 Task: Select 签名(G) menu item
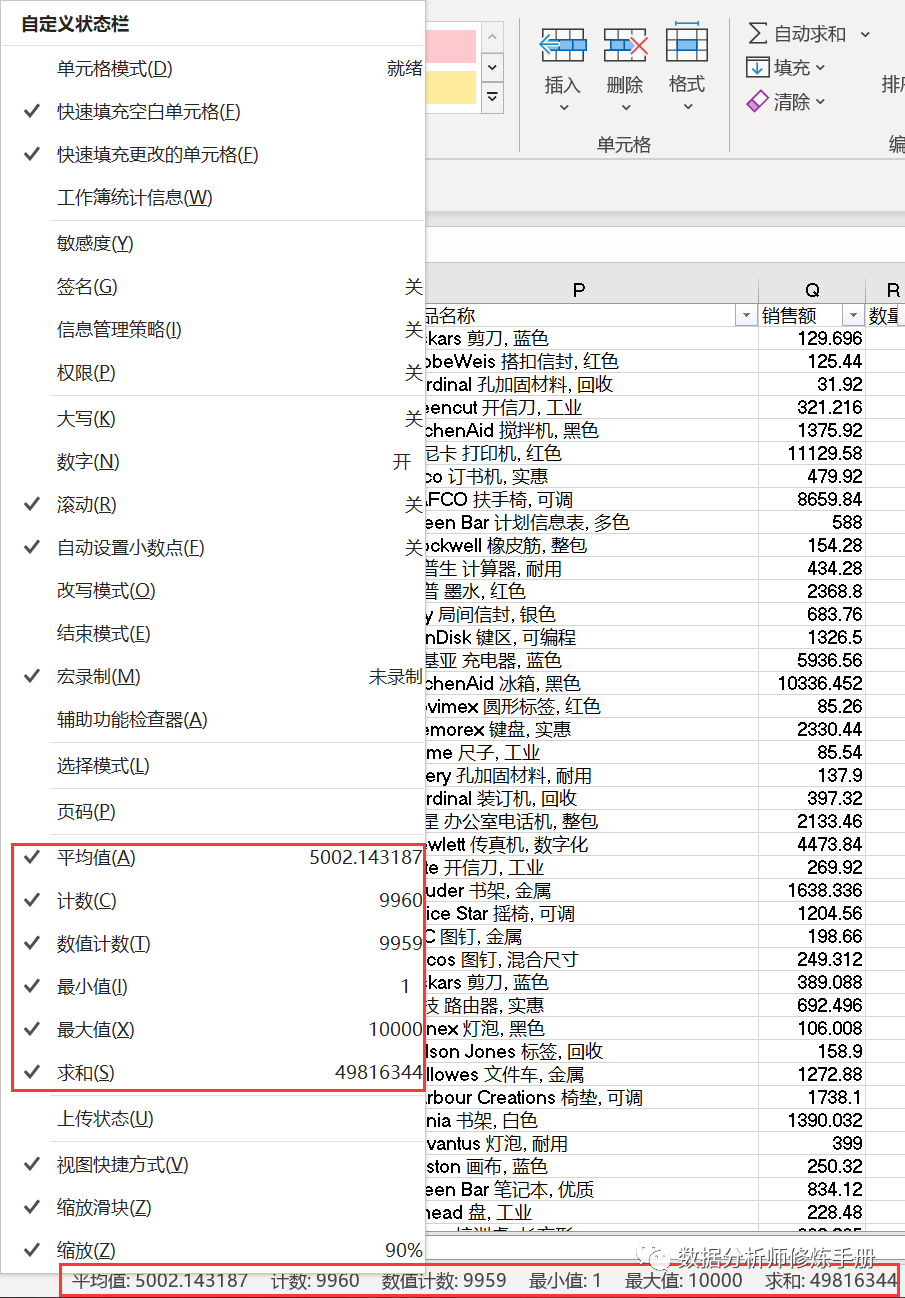pos(213,287)
